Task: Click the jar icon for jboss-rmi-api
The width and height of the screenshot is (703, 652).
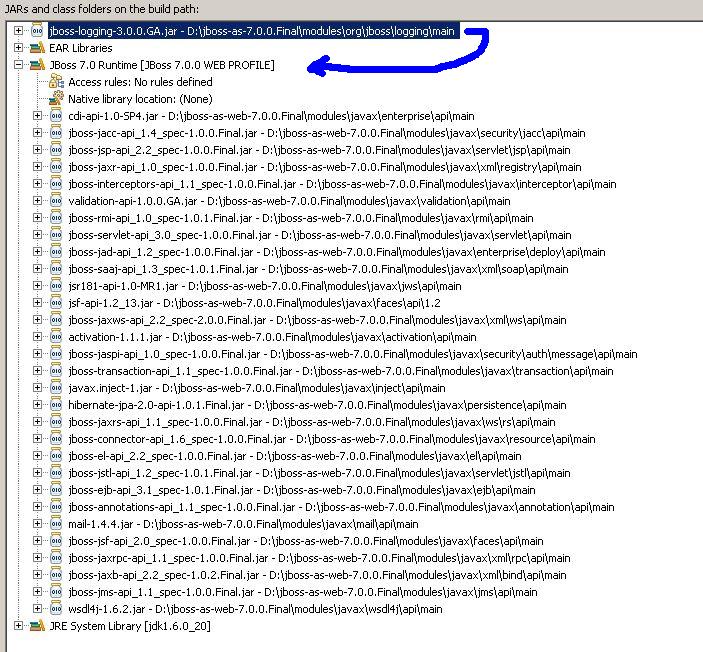Action: (56, 218)
